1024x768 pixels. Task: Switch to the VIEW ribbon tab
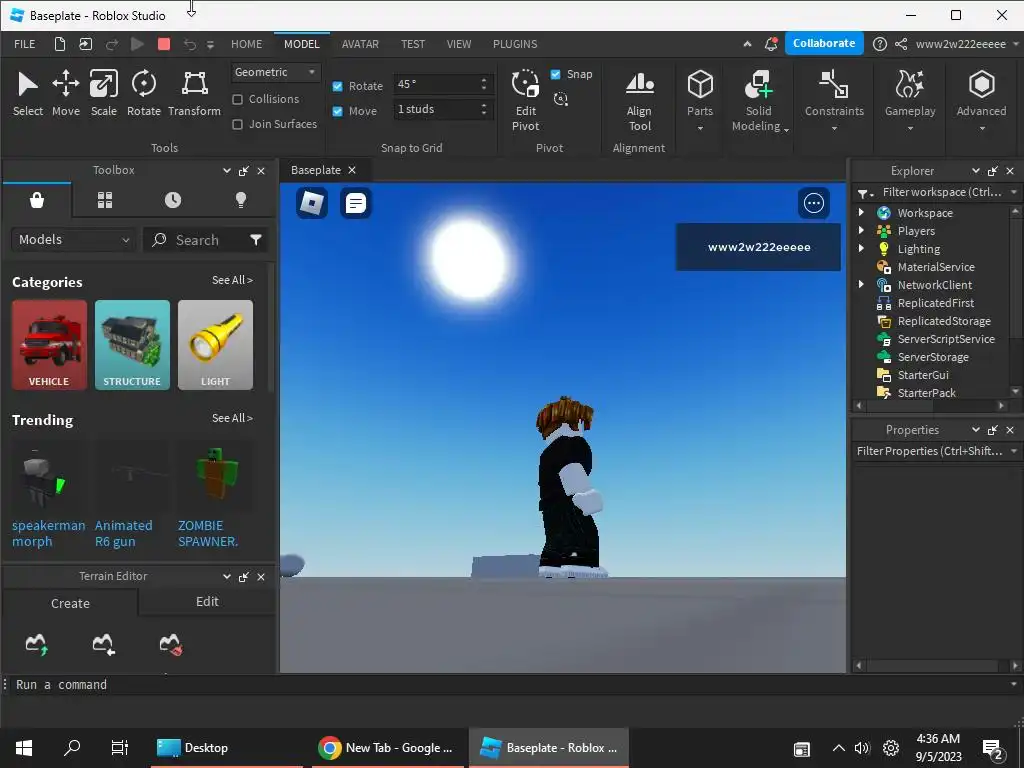458,44
